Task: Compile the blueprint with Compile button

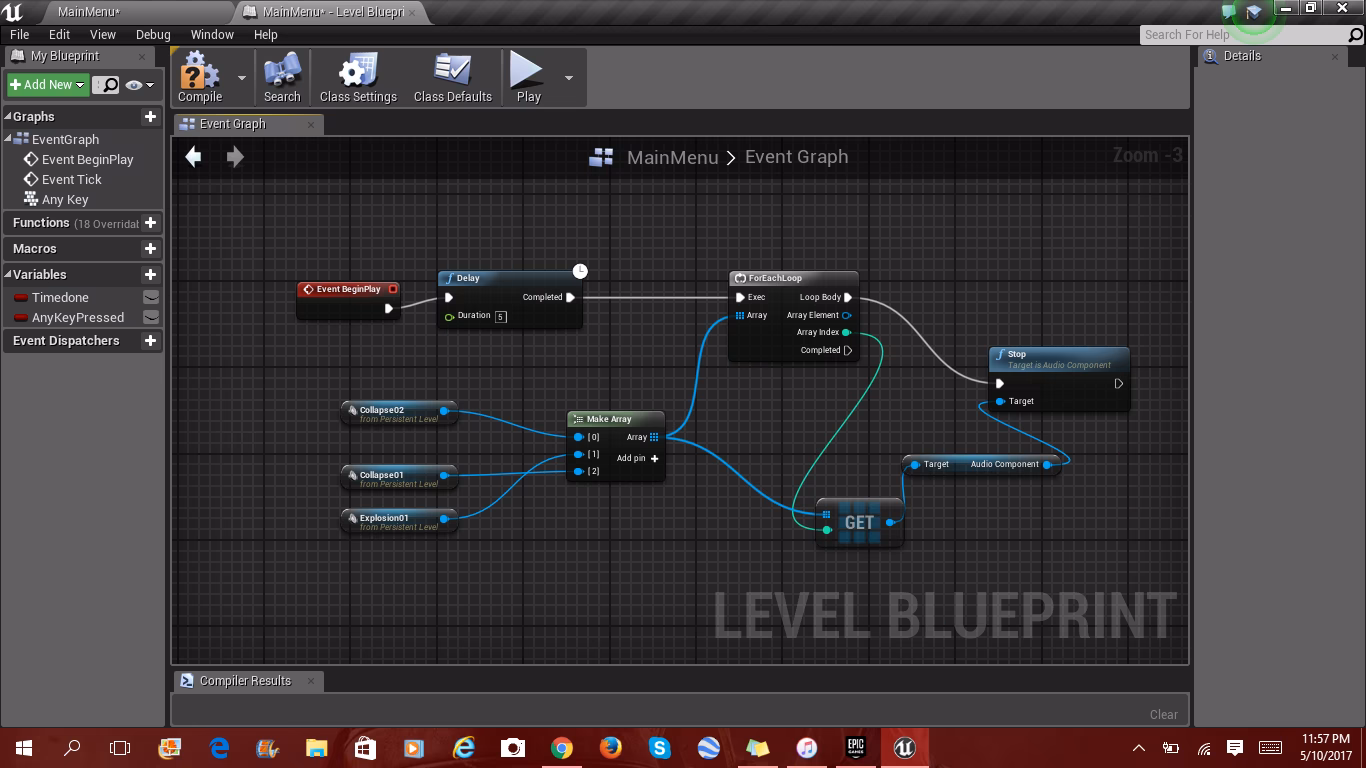Action: tap(200, 77)
